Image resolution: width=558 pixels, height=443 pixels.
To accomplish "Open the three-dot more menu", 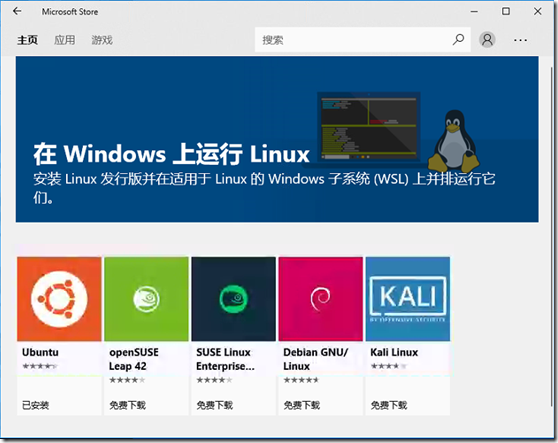I will [x=520, y=40].
